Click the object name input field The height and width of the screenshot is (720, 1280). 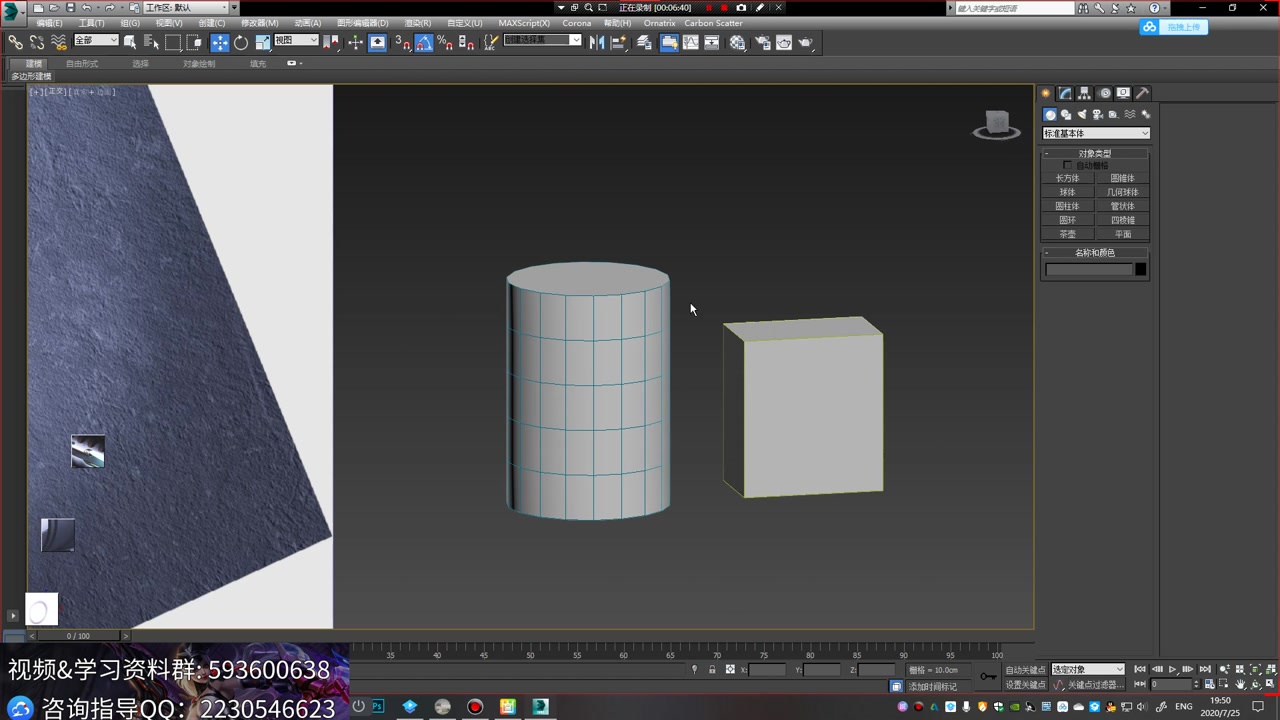point(1089,269)
